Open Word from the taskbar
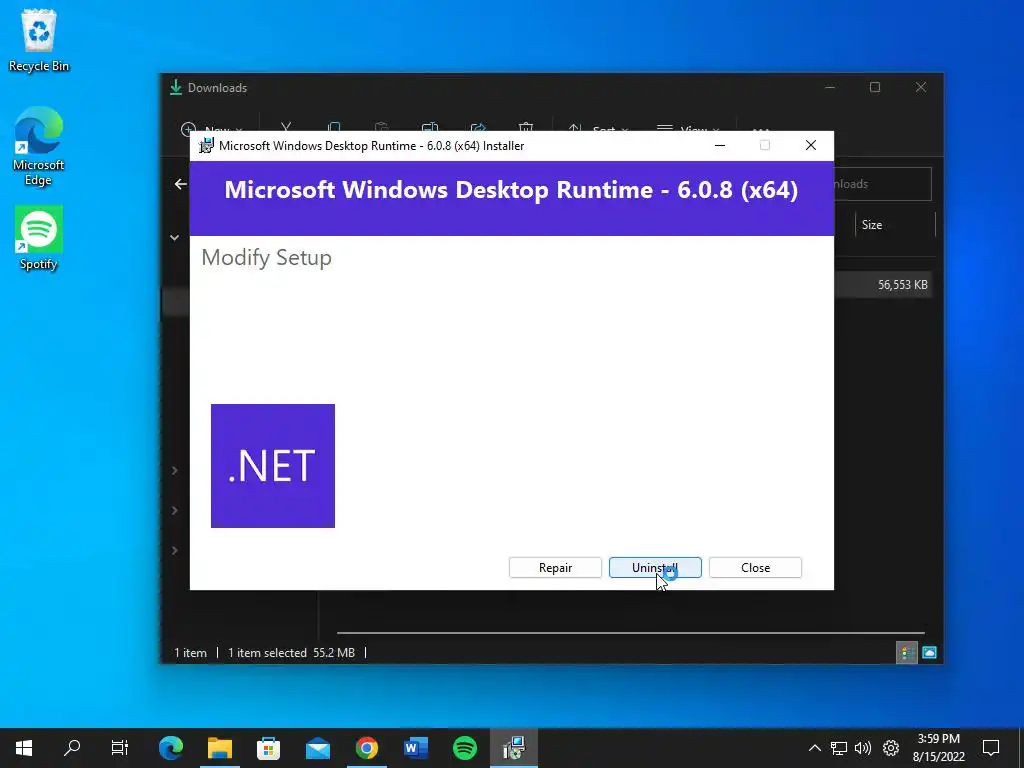This screenshot has width=1024, height=768. pyautogui.click(x=415, y=748)
